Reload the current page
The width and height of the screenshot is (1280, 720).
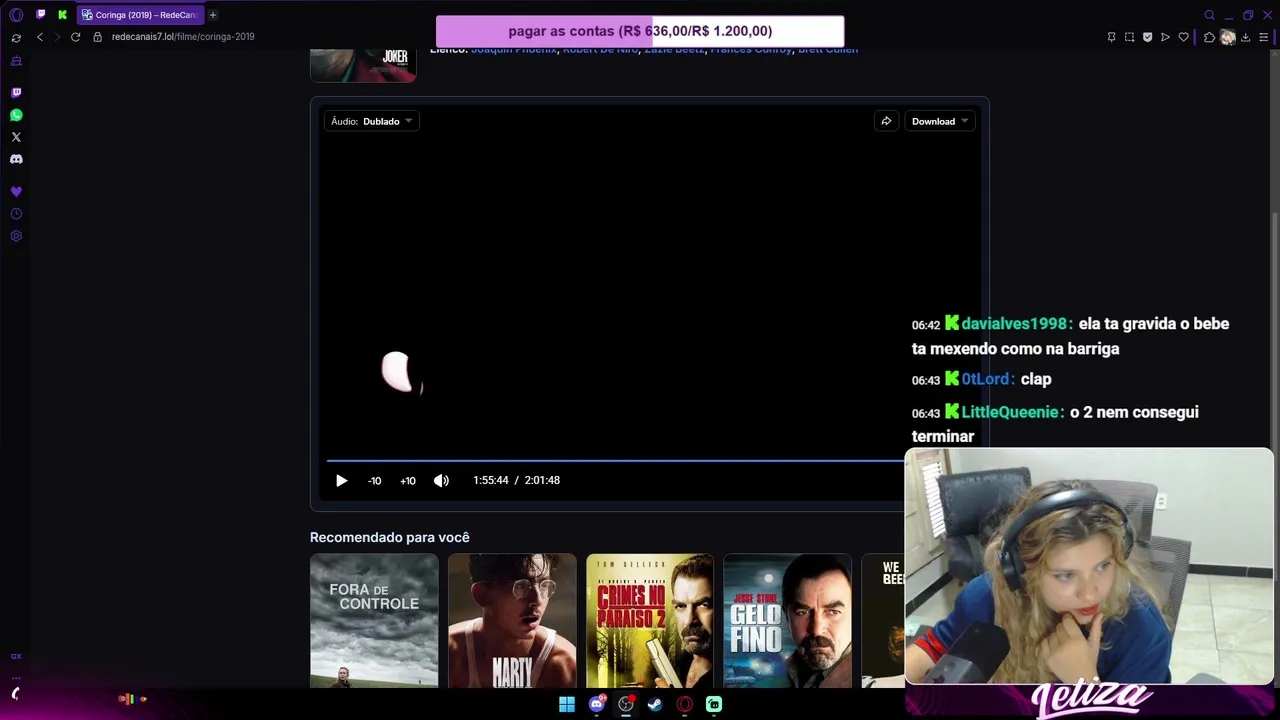[x=75, y=37]
